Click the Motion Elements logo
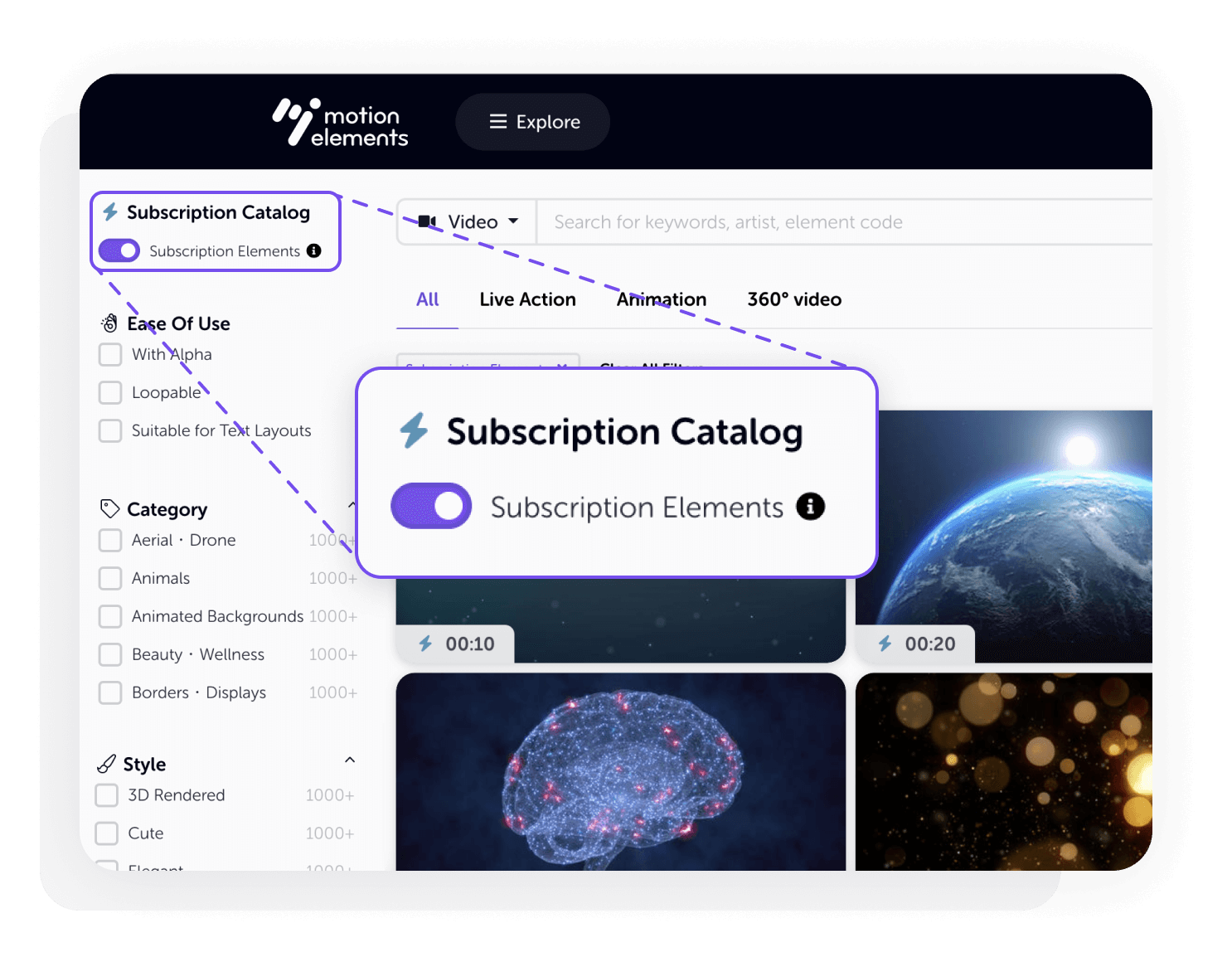The image size is (1232, 957). coord(338,123)
